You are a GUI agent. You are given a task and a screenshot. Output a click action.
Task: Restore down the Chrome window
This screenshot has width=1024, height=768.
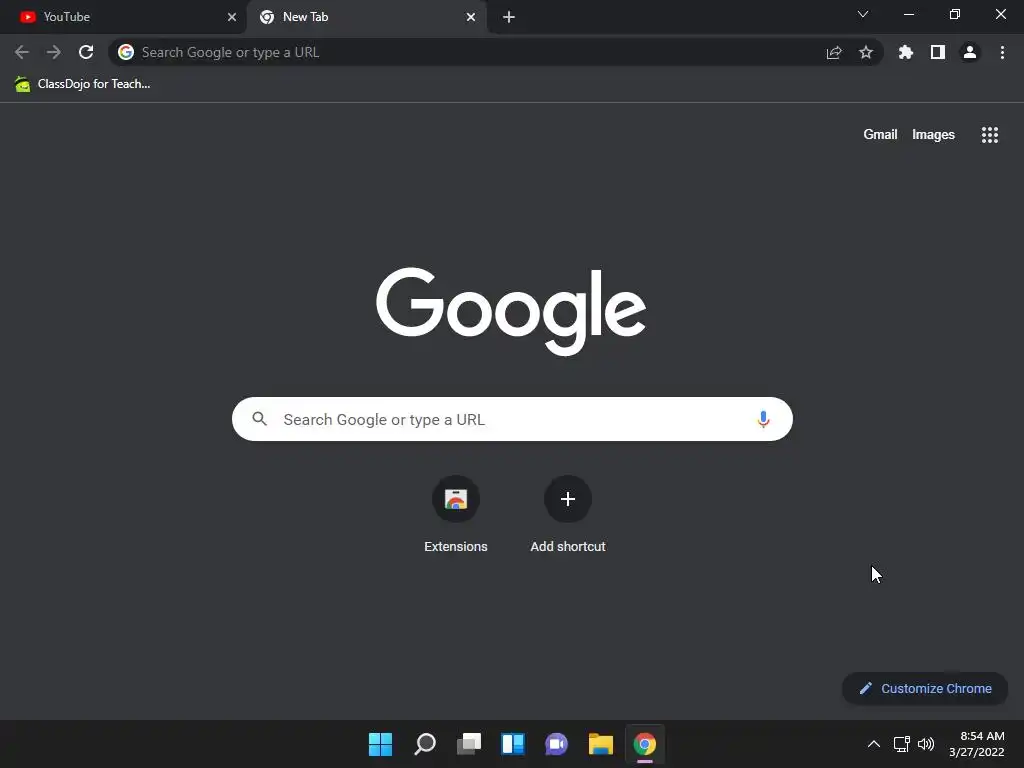pos(955,14)
